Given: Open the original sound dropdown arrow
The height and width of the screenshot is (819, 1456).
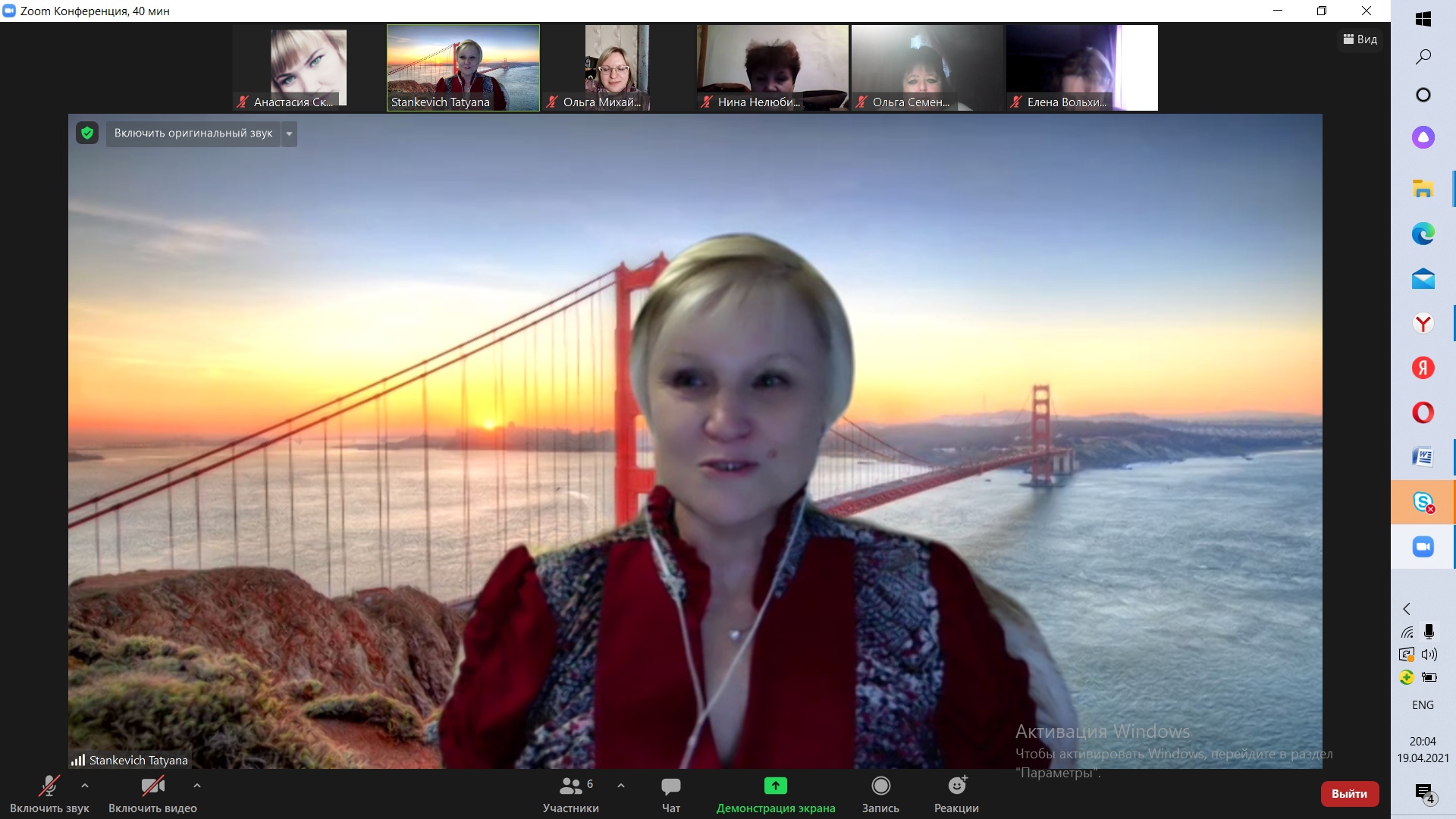Looking at the screenshot, I should (x=289, y=134).
